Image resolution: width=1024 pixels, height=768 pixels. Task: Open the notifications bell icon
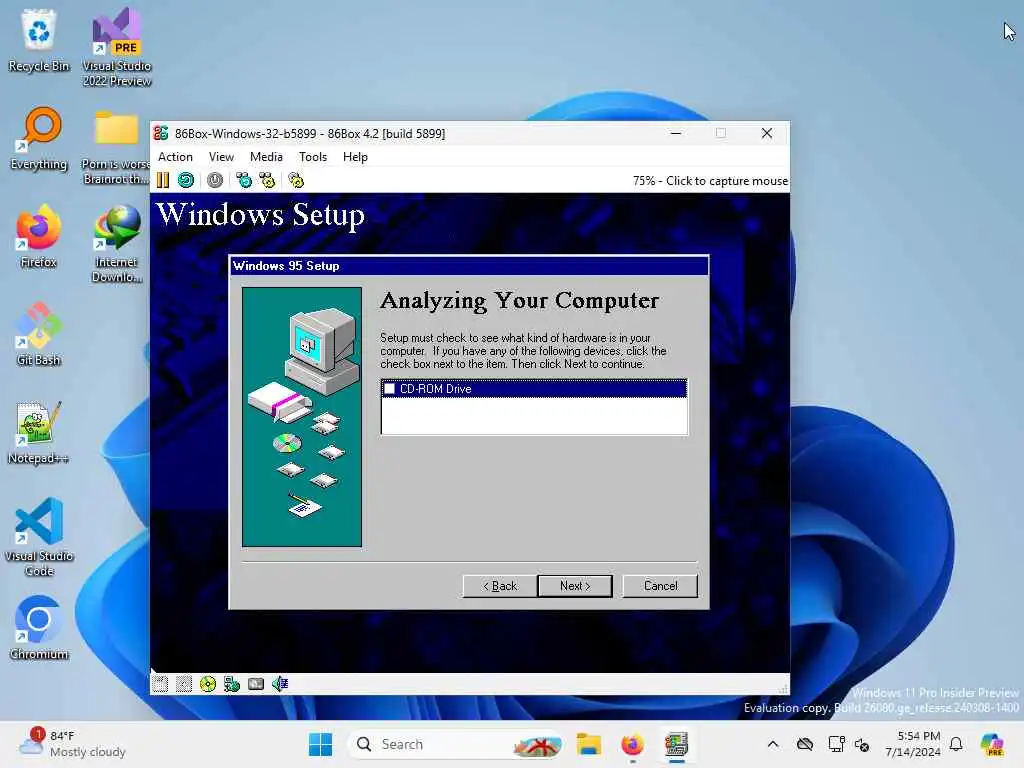click(x=956, y=744)
